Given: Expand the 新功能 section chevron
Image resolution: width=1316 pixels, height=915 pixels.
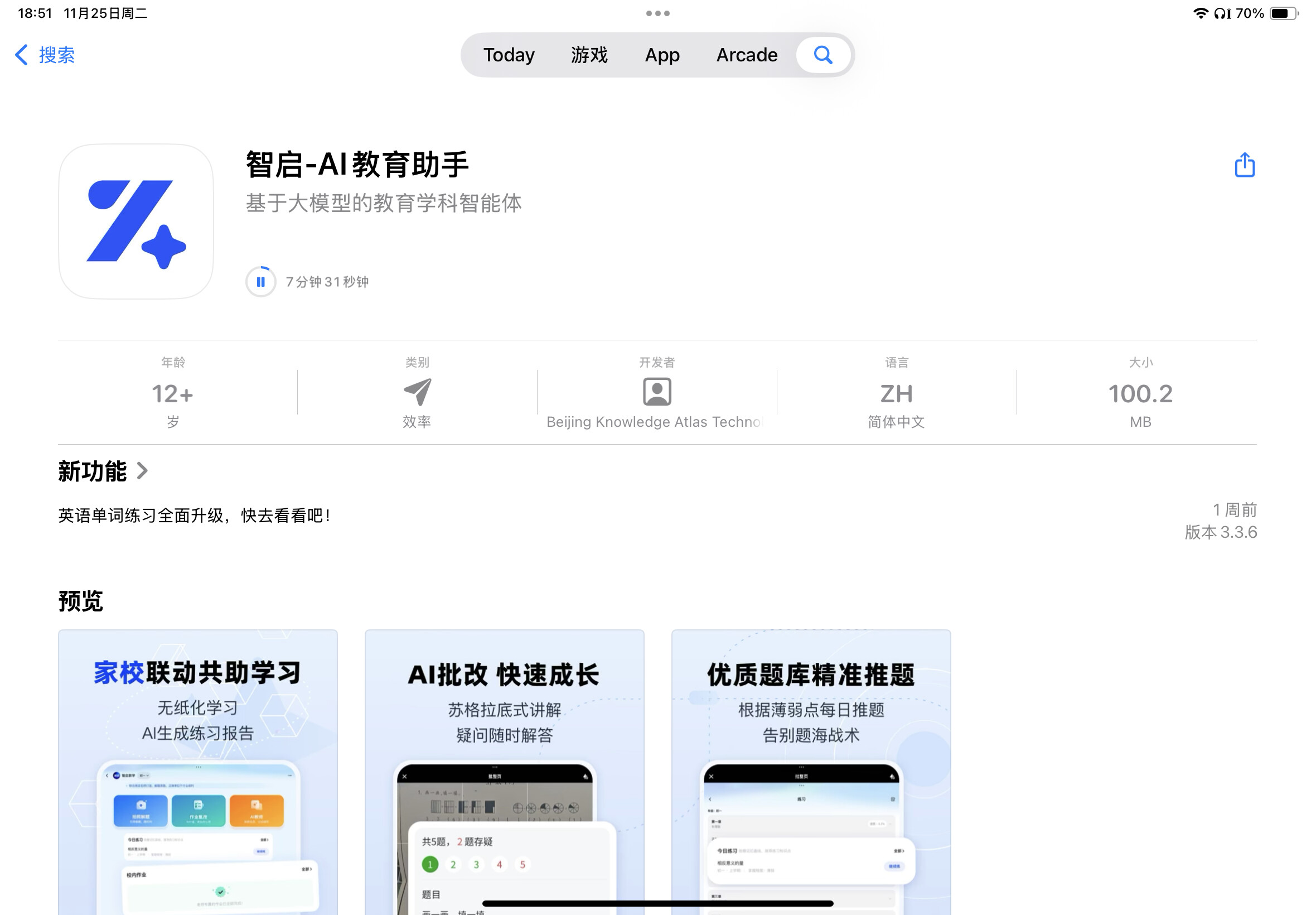Looking at the screenshot, I should click(142, 471).
